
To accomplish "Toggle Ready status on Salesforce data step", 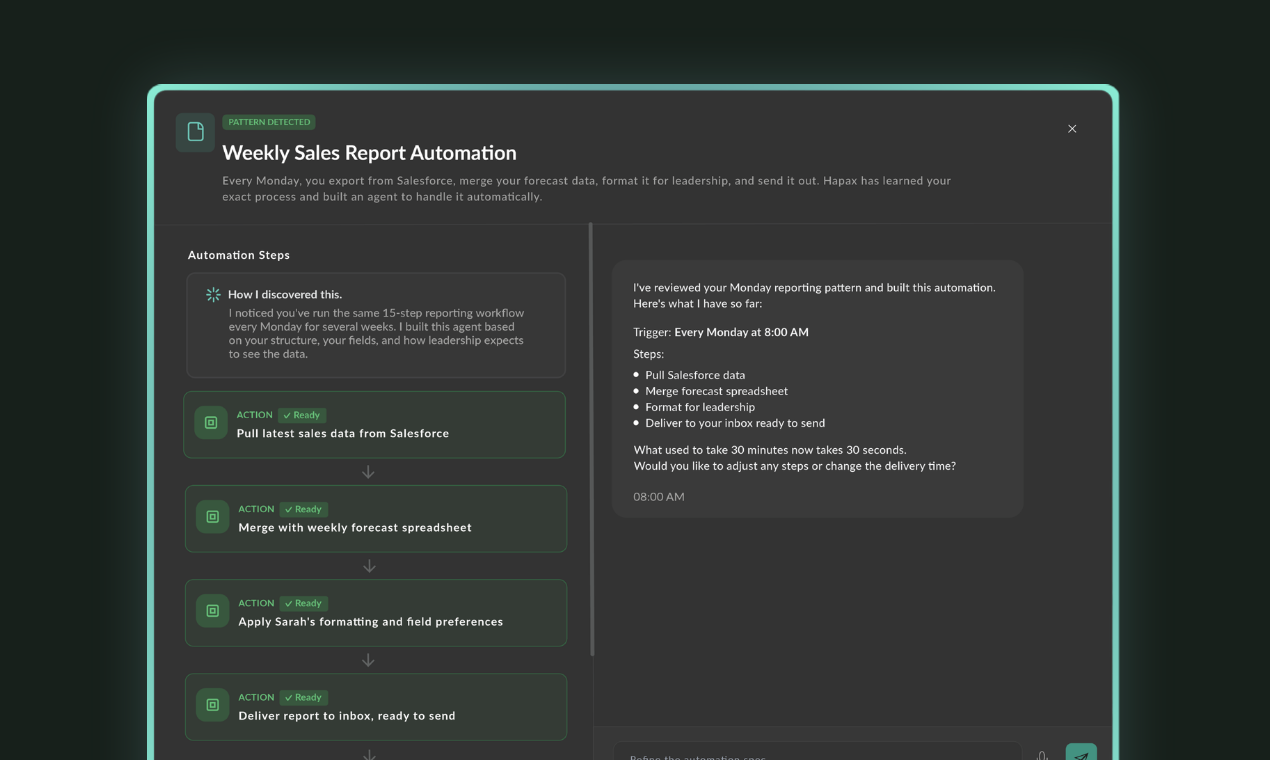I will click(302, 414).
